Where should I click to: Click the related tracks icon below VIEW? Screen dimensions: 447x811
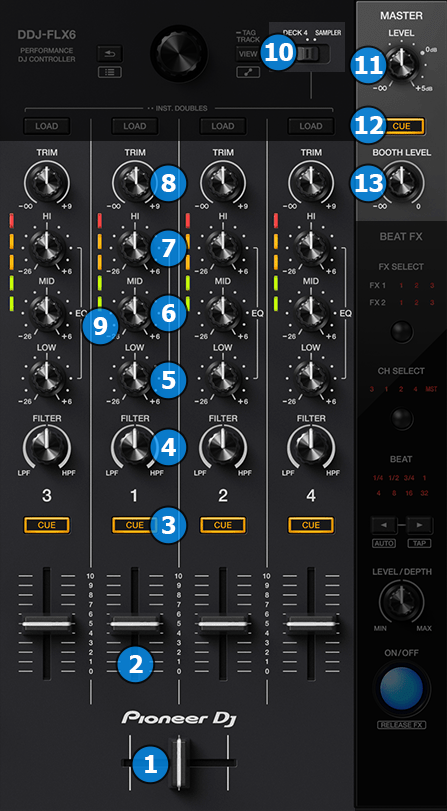click(248, 72)
